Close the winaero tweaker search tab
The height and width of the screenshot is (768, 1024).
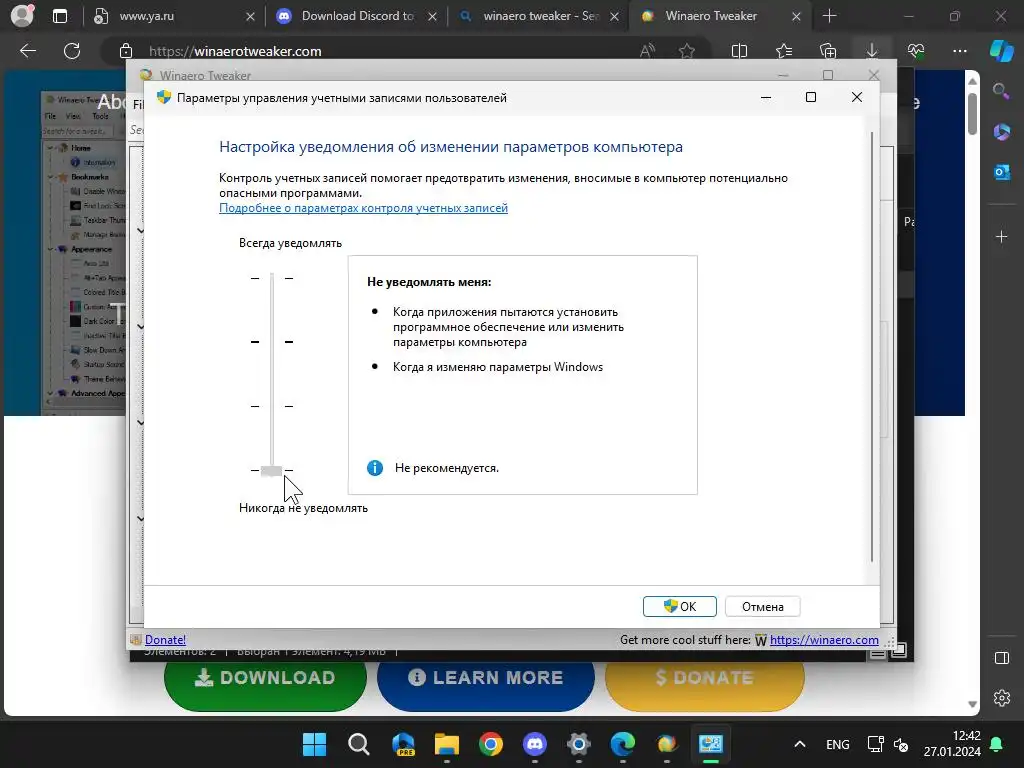pos(615,17)
